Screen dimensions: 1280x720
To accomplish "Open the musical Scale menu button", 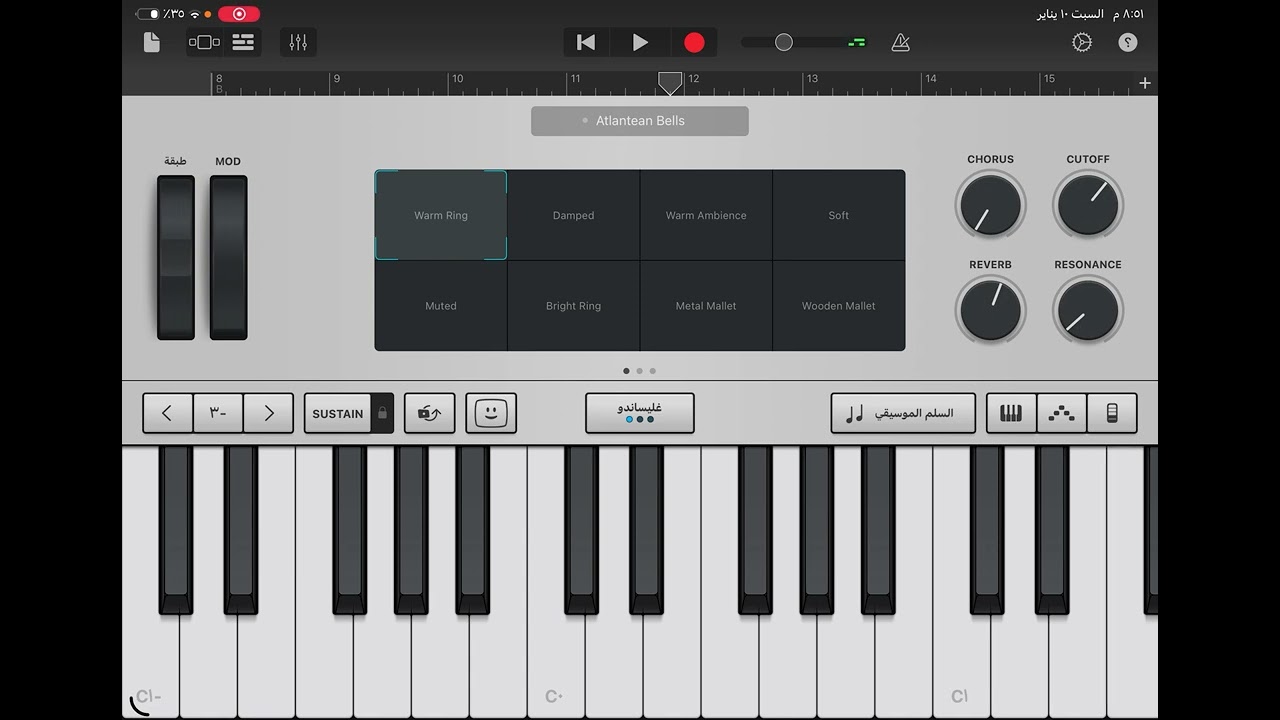I will pyautogui.click(x=903, y=413).
